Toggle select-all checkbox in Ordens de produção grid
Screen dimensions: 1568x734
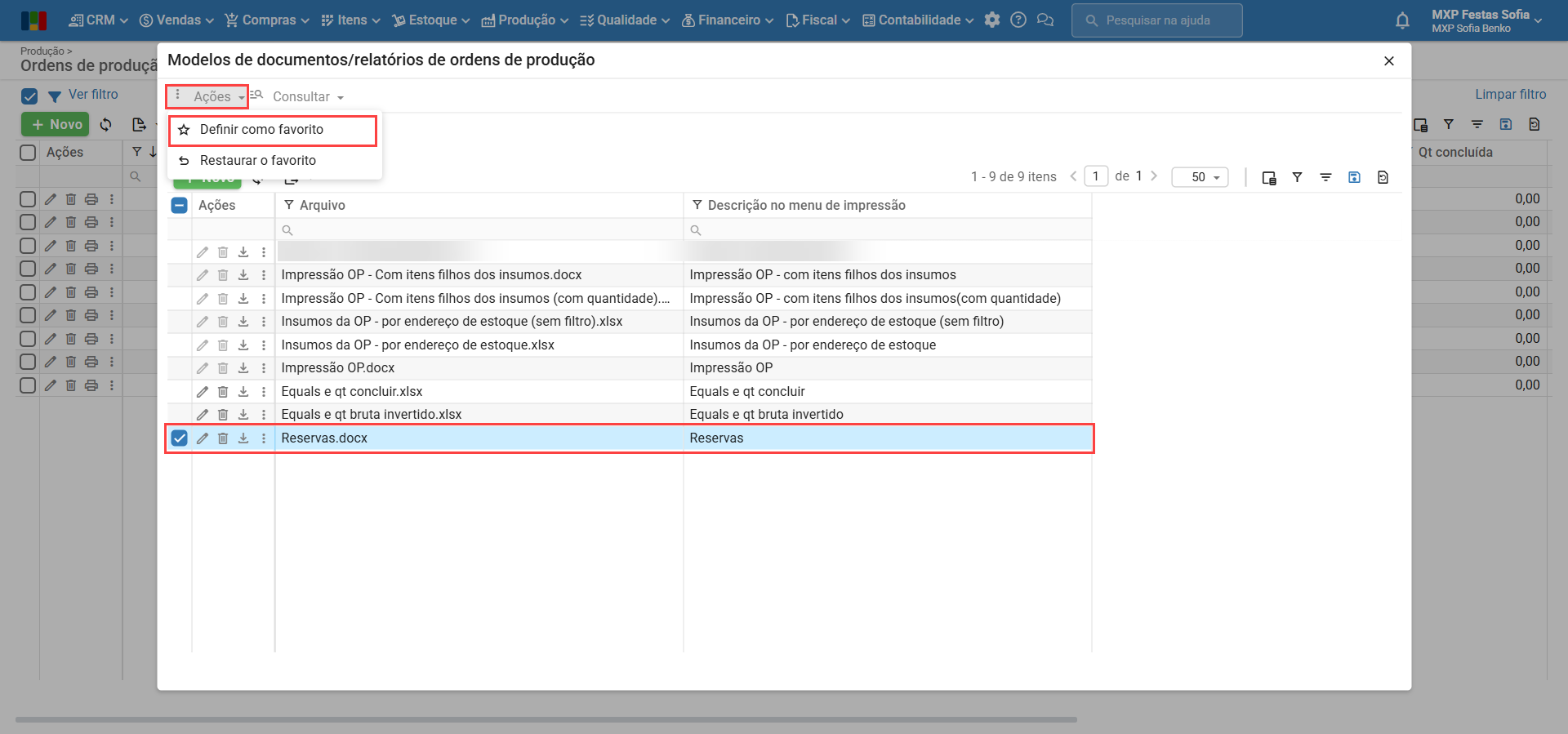click(x=28, y=153)
